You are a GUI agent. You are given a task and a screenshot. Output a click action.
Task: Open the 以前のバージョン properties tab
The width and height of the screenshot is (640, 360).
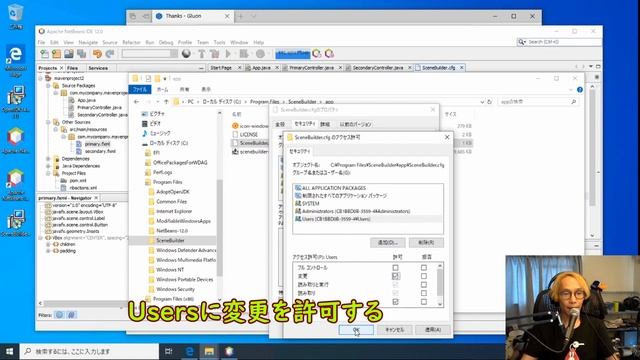coord(356,124)
